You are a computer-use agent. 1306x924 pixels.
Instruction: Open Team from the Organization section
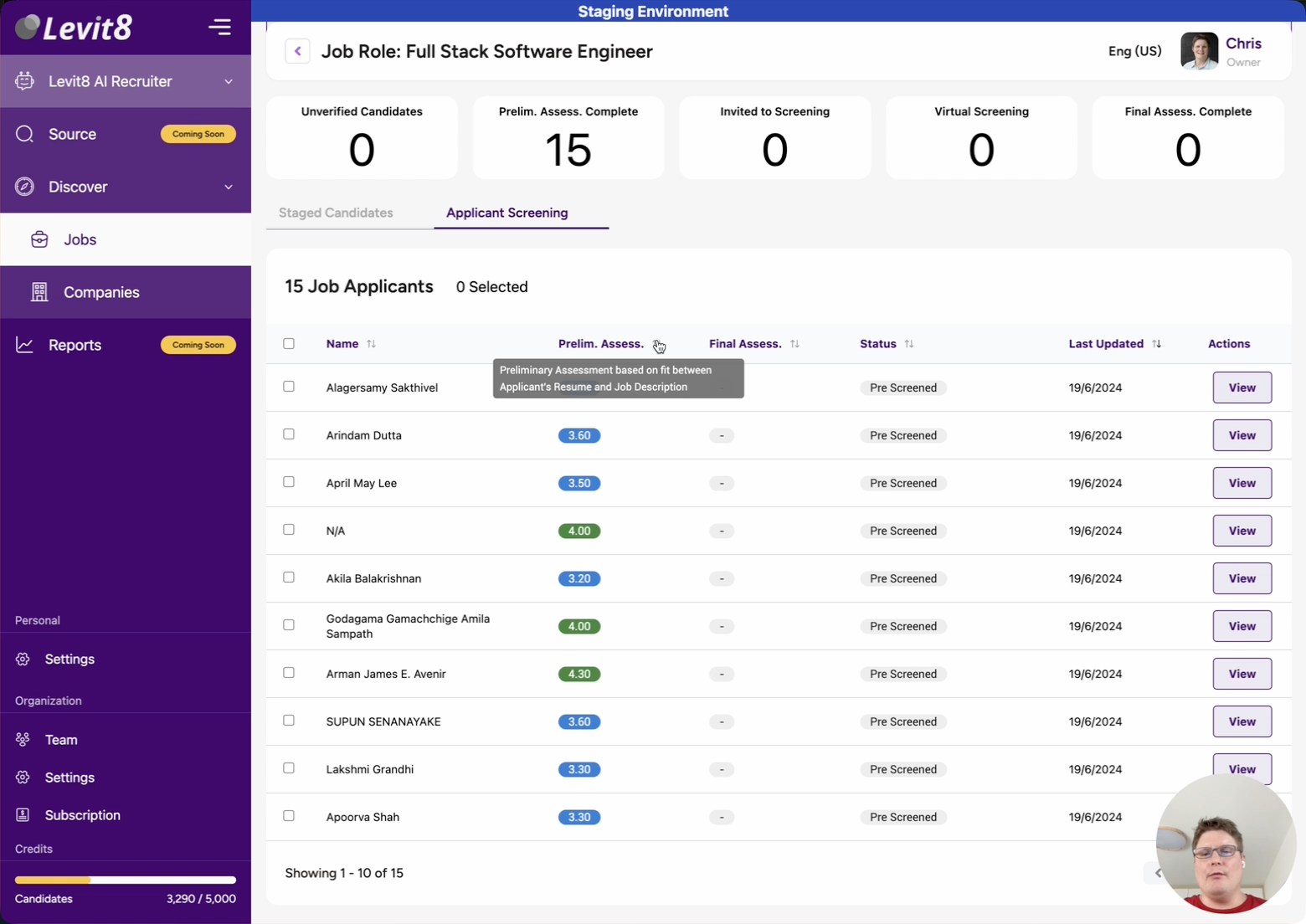tap(61, 740)
